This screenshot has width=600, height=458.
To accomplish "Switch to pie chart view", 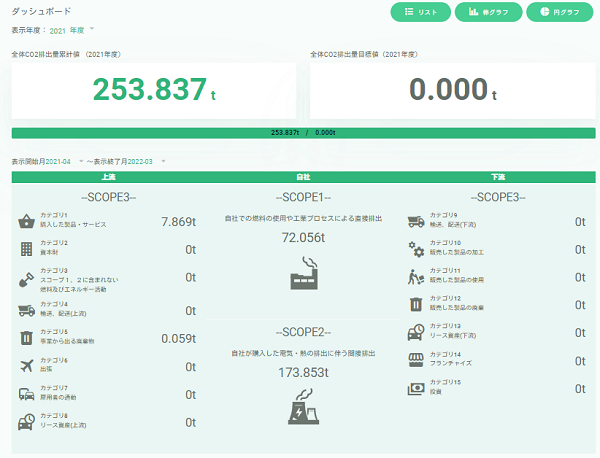I will coord(560,12).
